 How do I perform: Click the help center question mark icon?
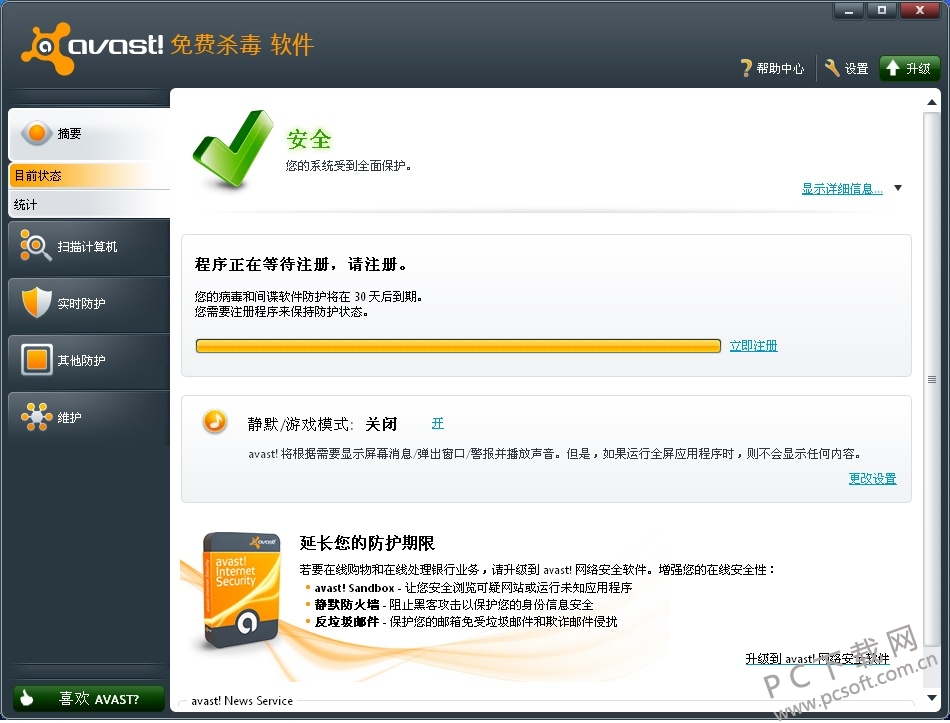tap(746, 68)
